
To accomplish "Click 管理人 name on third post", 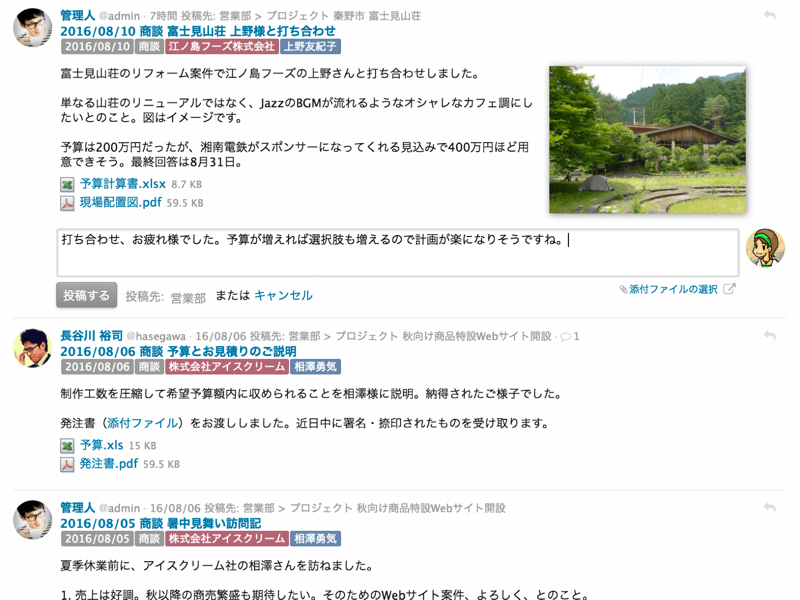I will 78,508.
